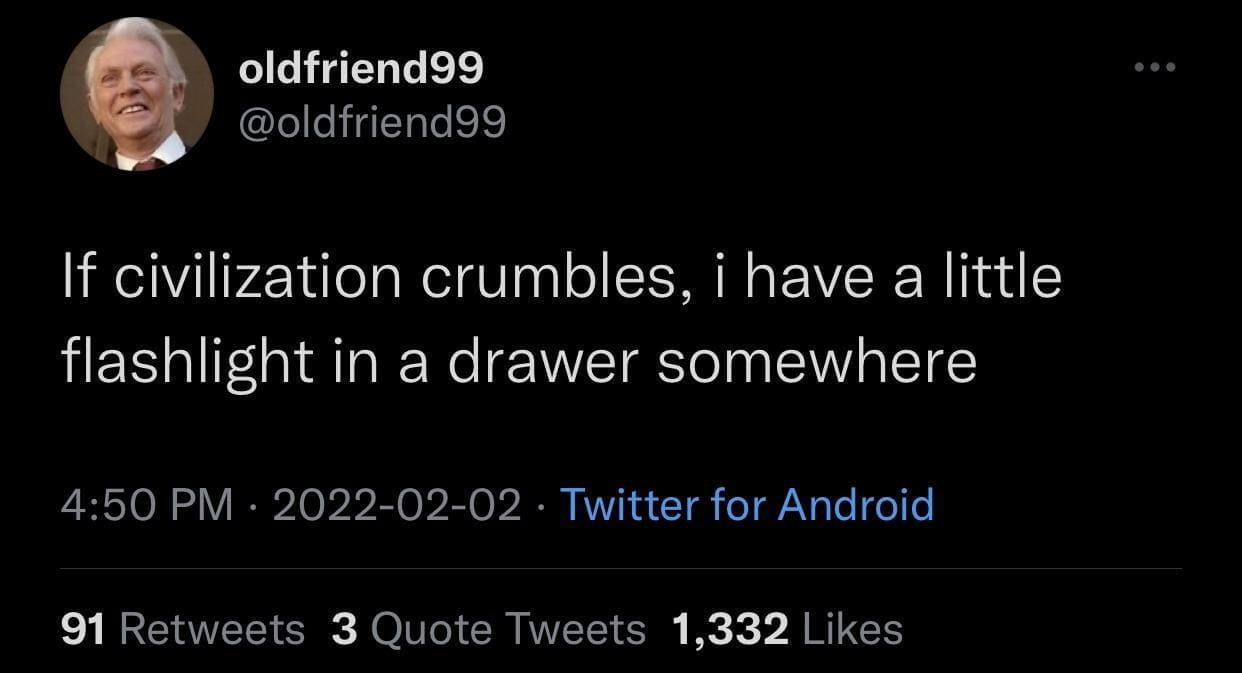Click the word "Likes" label
The image size is (1242, 673).
coord(853,629)
